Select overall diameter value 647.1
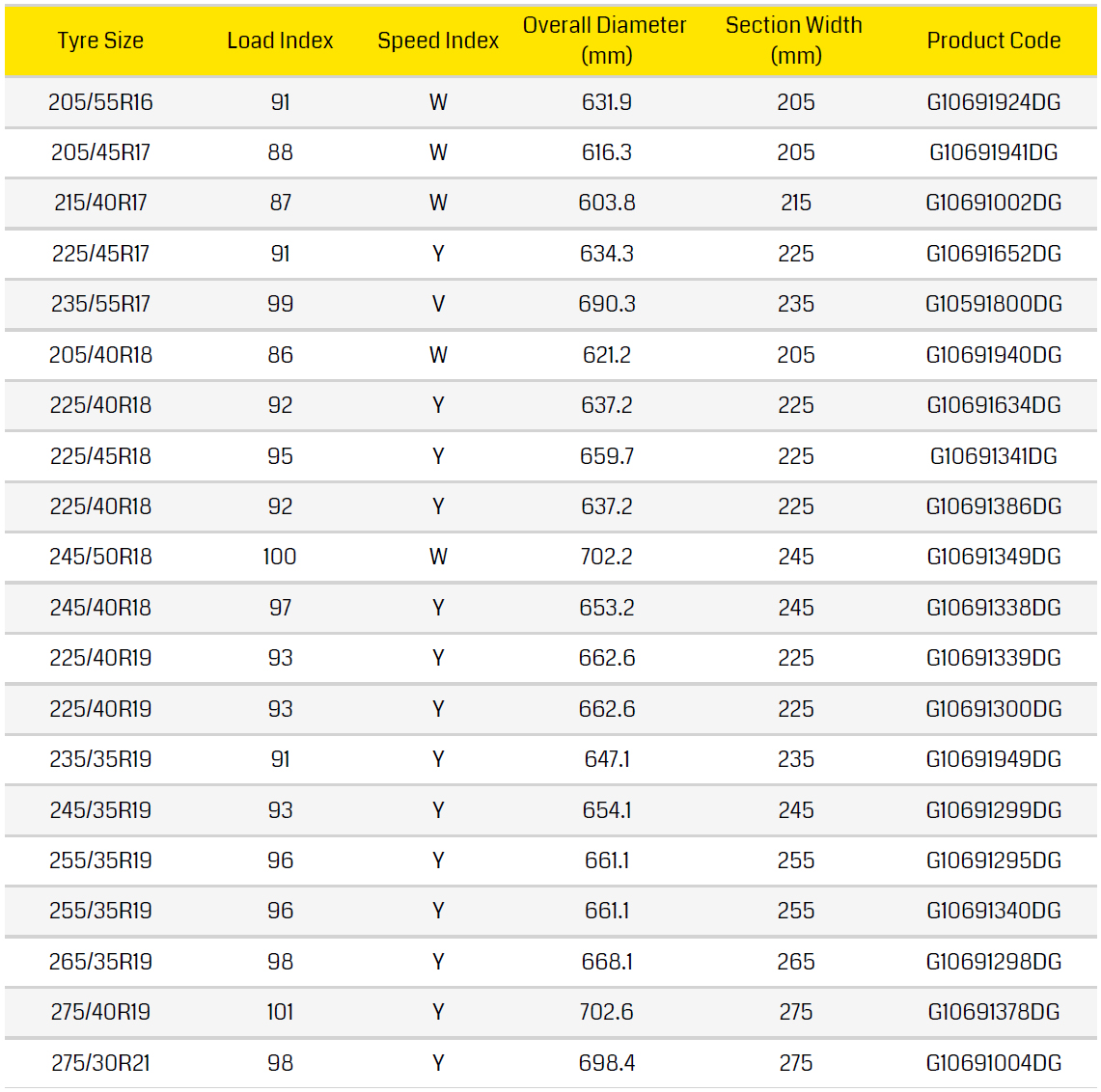Screen dimensions: 1101x1092 (x=606, y=759)
